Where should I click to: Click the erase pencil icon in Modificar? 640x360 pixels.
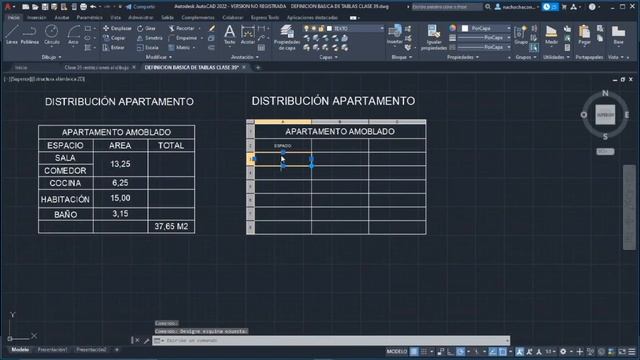click(x=211, y=28)
